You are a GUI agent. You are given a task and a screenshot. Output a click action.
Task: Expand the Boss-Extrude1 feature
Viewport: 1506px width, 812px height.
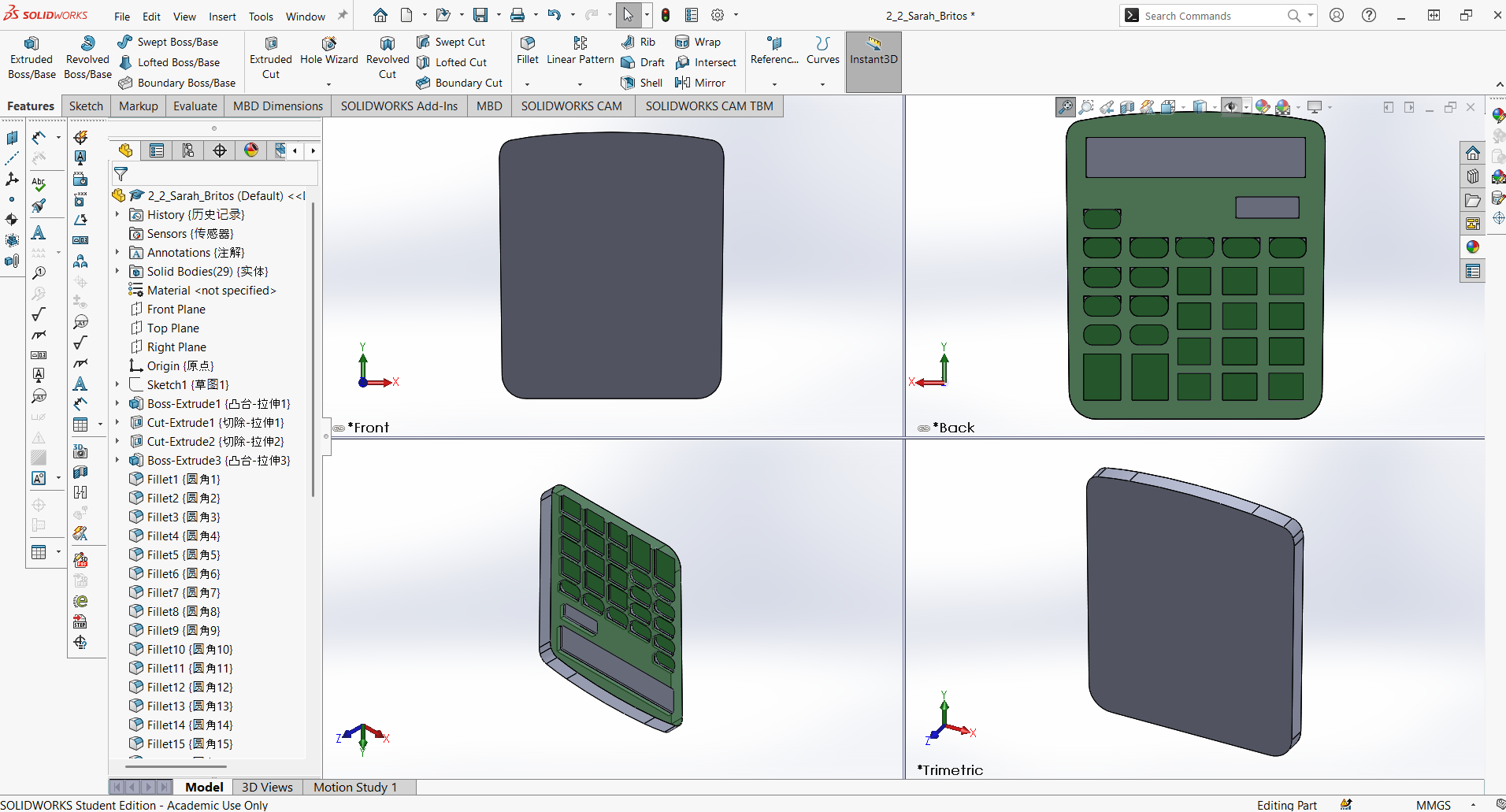point(117,403)
